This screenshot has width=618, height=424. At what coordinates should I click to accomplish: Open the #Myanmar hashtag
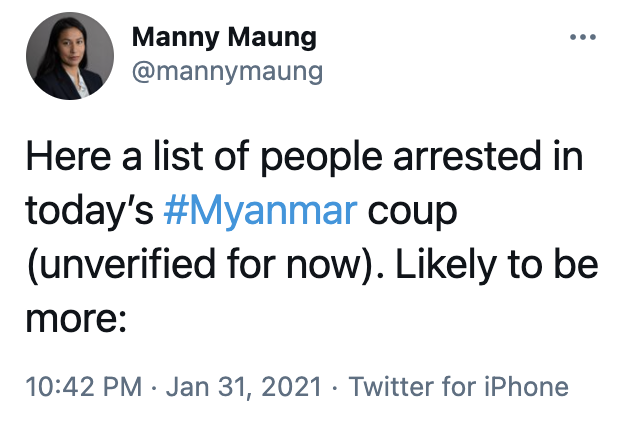pos(260,212)
